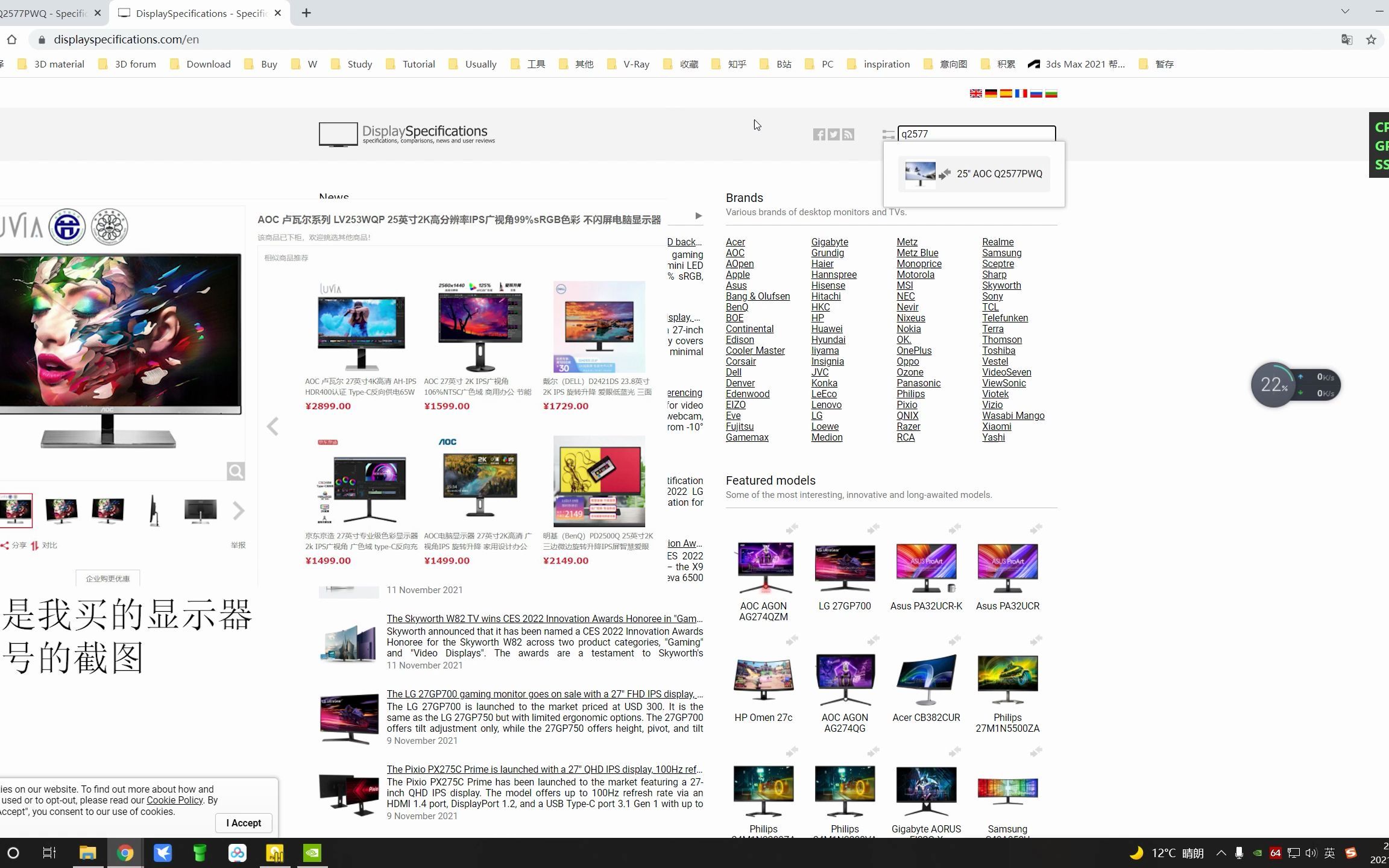Click the 22% performance monitor widget
Screen dimensions: 1389x868
[1295, 385]
